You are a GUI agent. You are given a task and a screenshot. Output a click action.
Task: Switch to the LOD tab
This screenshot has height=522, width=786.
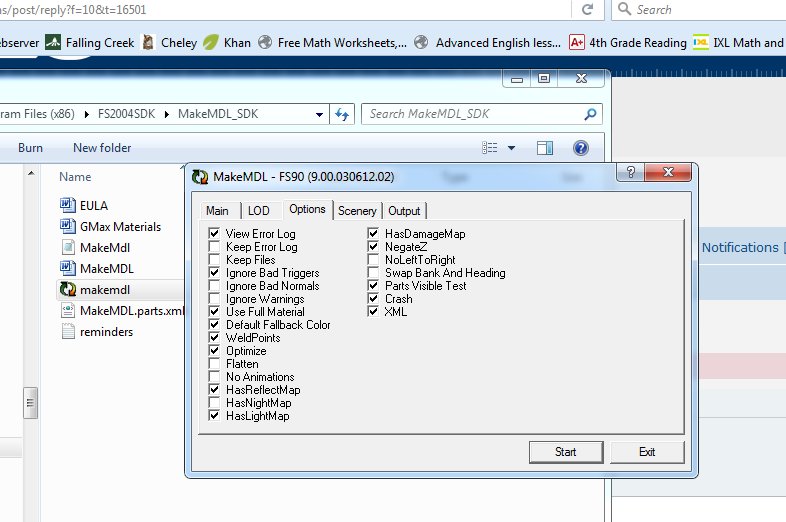(x=259, y=211)
